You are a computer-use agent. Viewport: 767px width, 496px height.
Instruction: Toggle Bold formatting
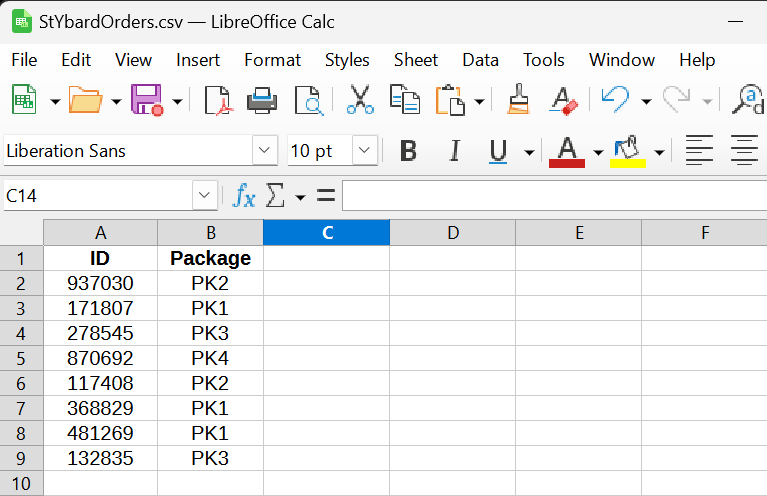click(408, 151)
